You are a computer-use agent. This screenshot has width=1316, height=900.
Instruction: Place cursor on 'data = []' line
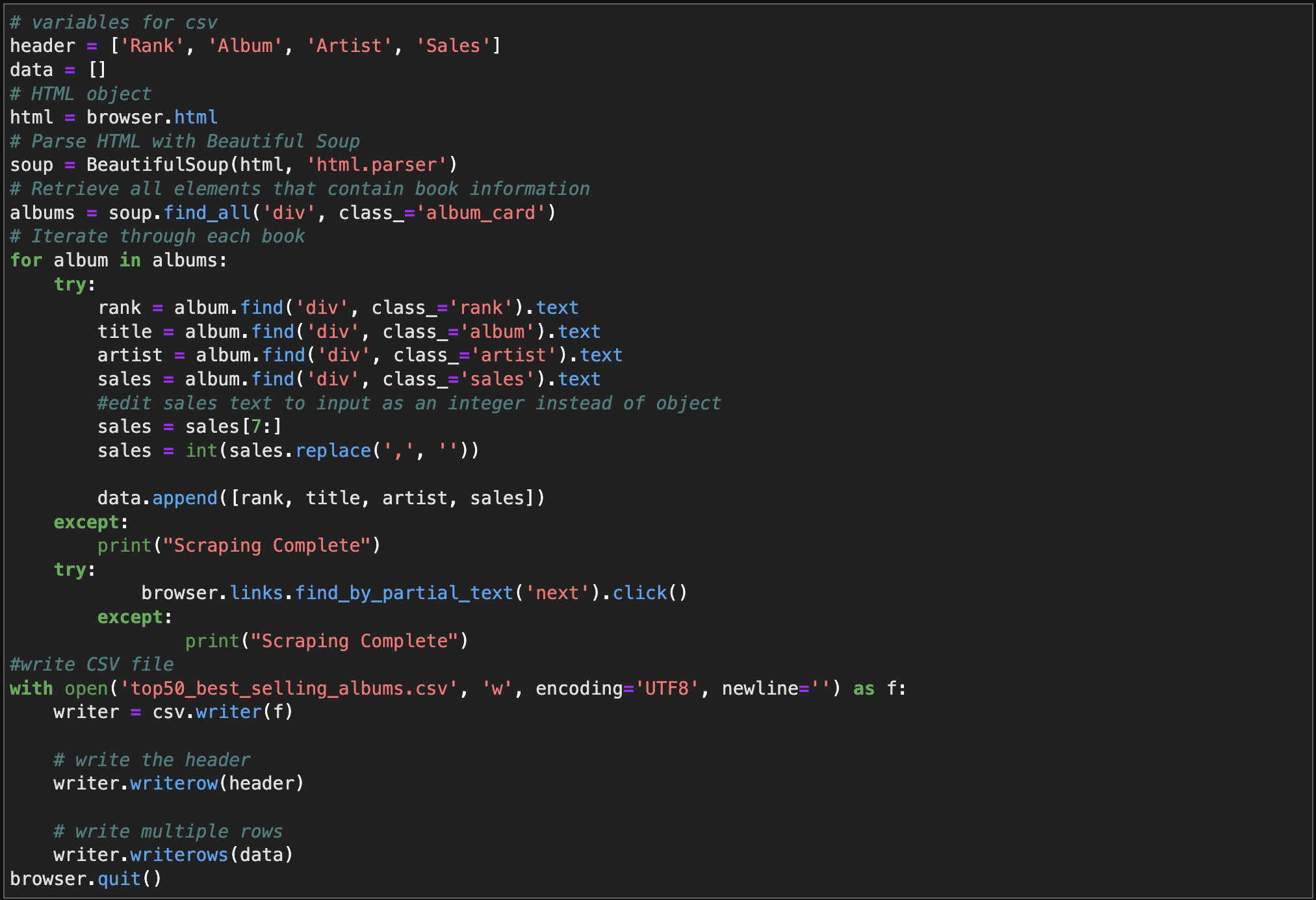58,70
